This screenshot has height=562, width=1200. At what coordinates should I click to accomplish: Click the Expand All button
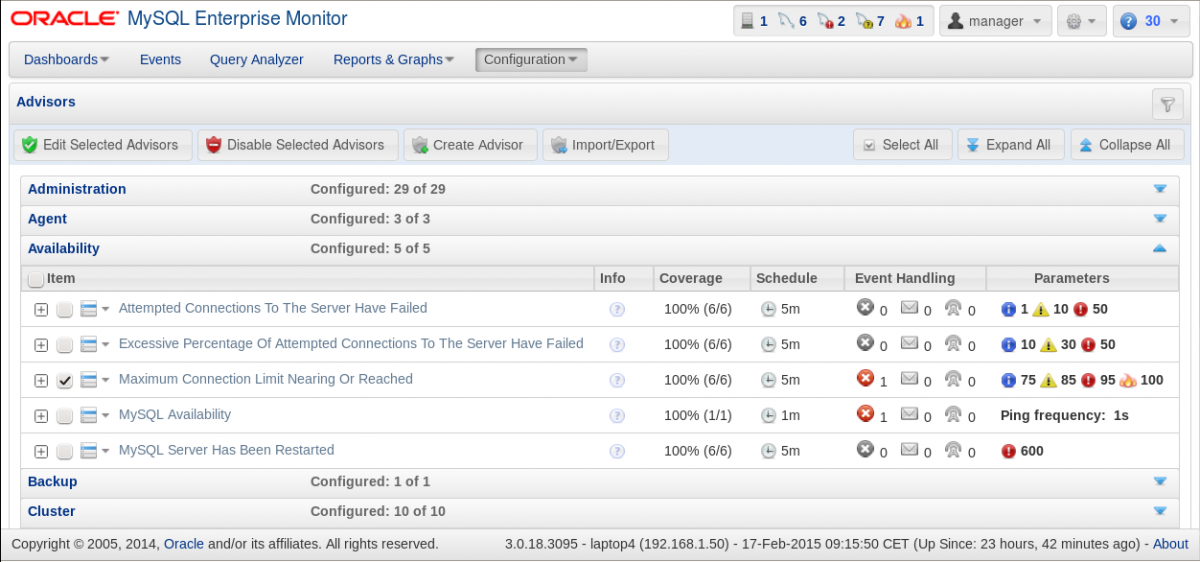pos(1010,145)
